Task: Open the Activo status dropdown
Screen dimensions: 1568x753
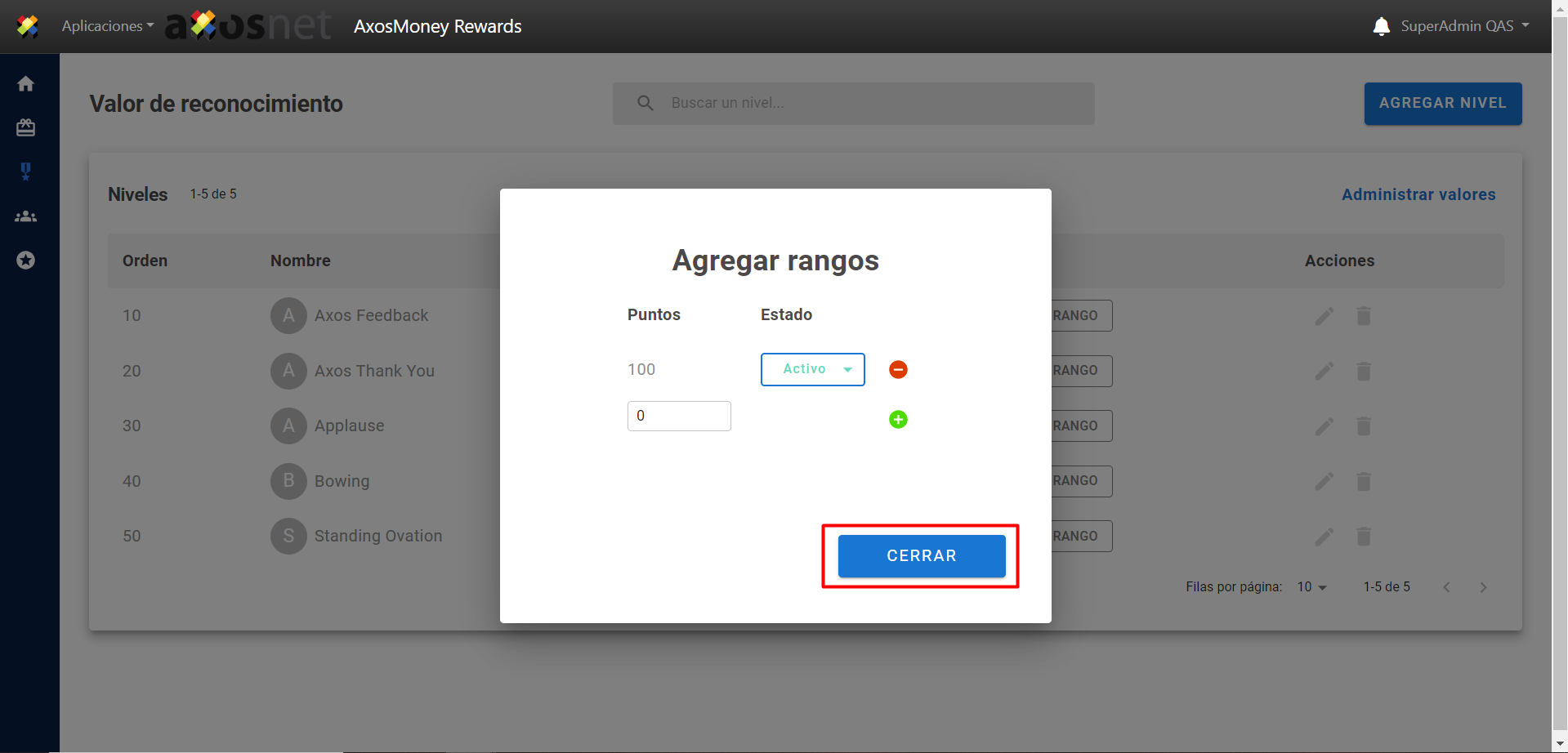Action: [x=812, y=369]
